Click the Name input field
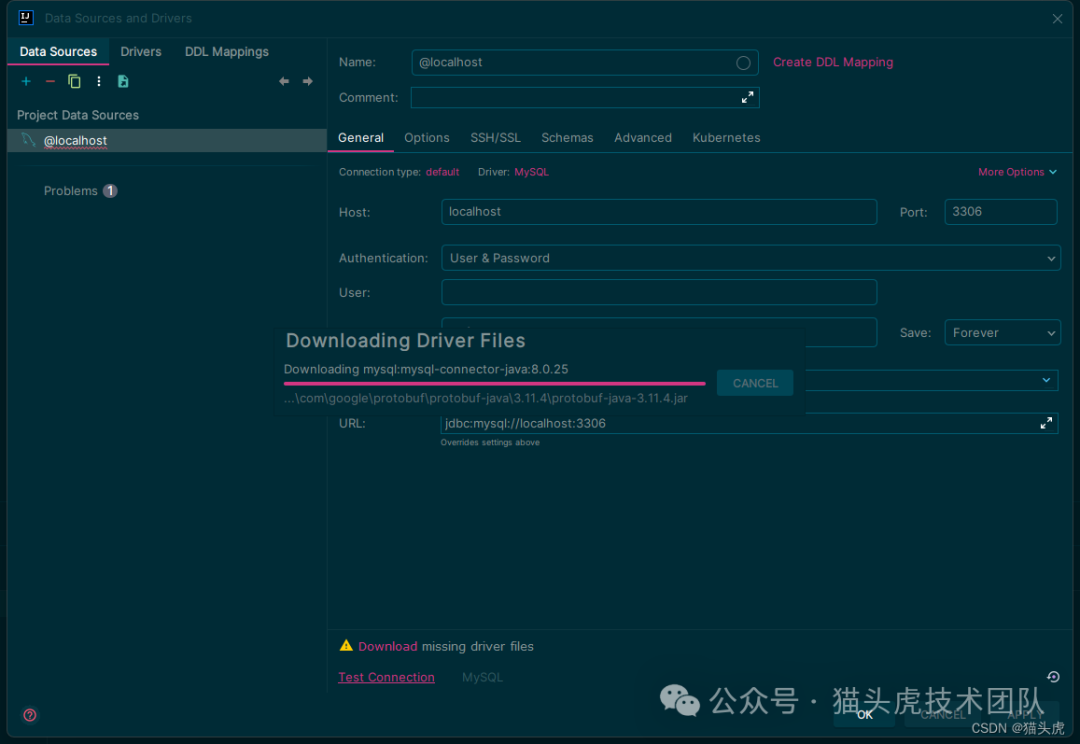The image size is (1080, 744). tap(585, 63)
